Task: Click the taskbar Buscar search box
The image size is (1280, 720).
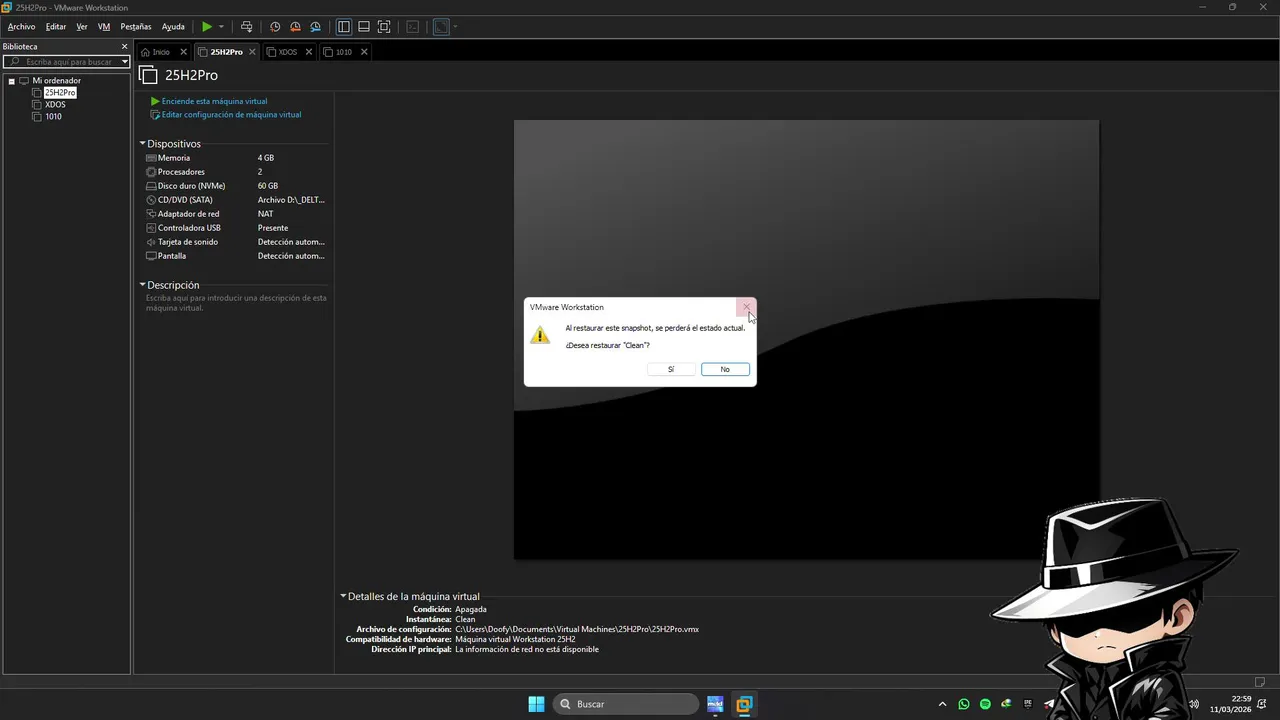Action: [x=625, y=704]
